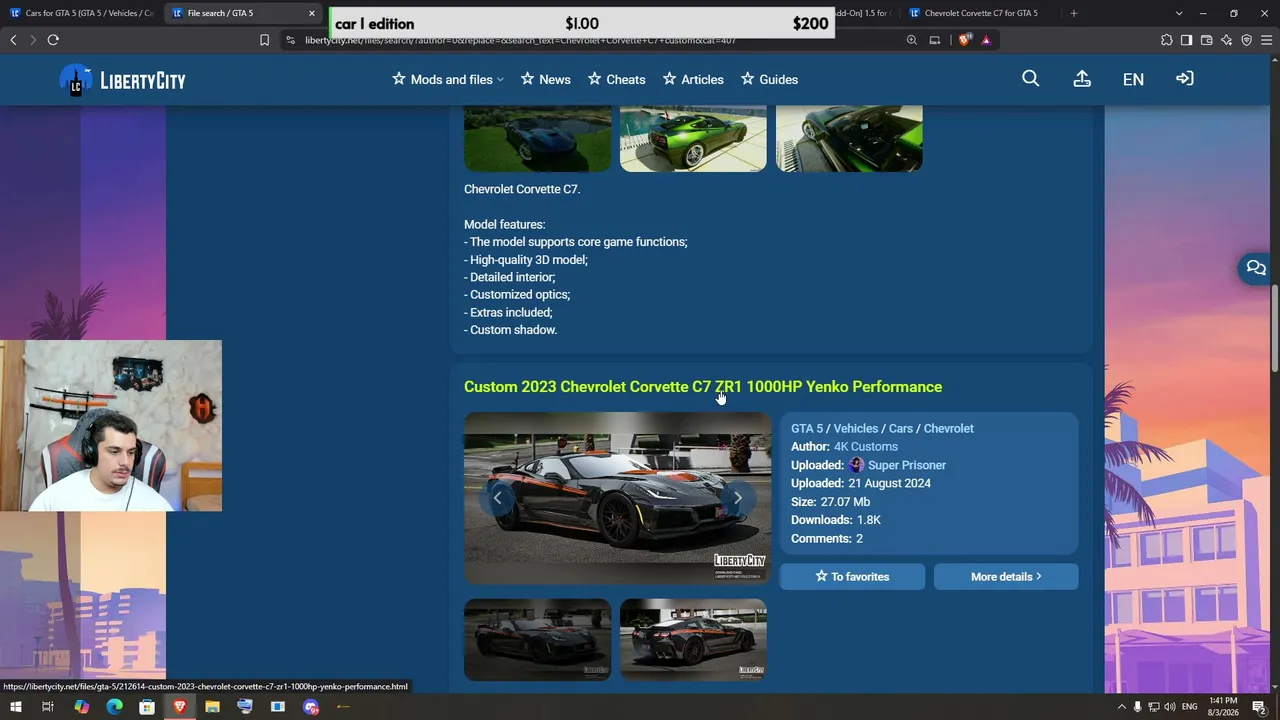This screenshot has width=1280, height=720.
Task: Bookmark this page icon
Action: [264, 40]
